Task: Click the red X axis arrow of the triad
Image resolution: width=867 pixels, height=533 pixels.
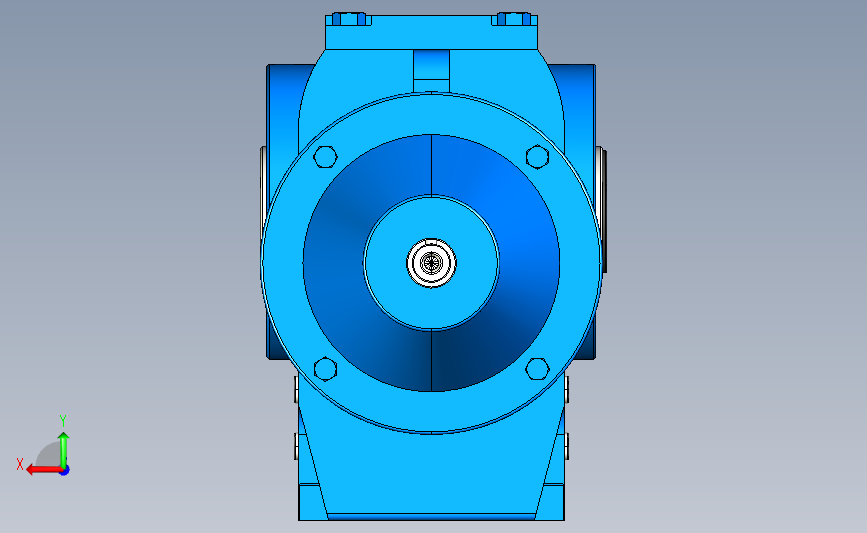Action: (x=44, y=470)
